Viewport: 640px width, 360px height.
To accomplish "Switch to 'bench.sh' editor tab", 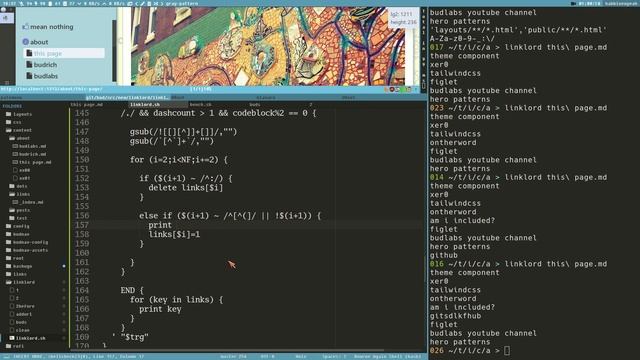I will click(200, 105).
